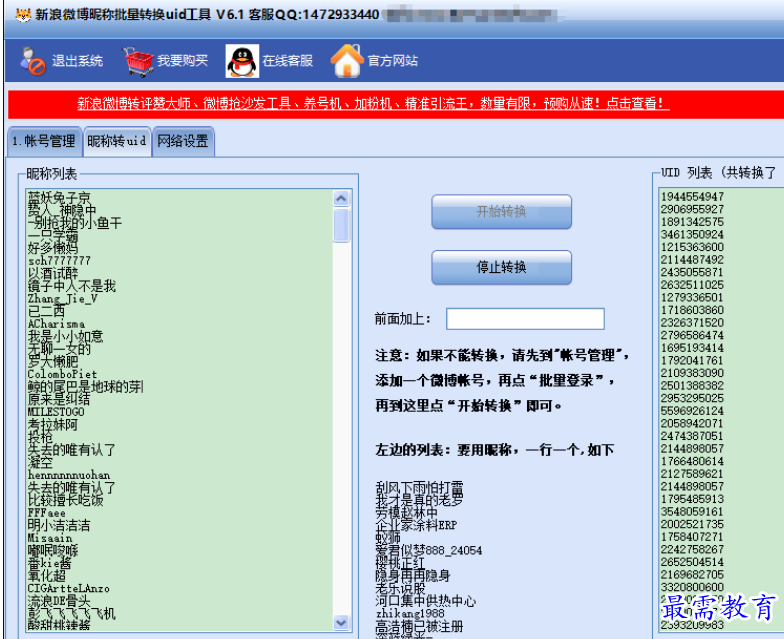
Task: Click the exit system user icon
Action: point(32,60)
